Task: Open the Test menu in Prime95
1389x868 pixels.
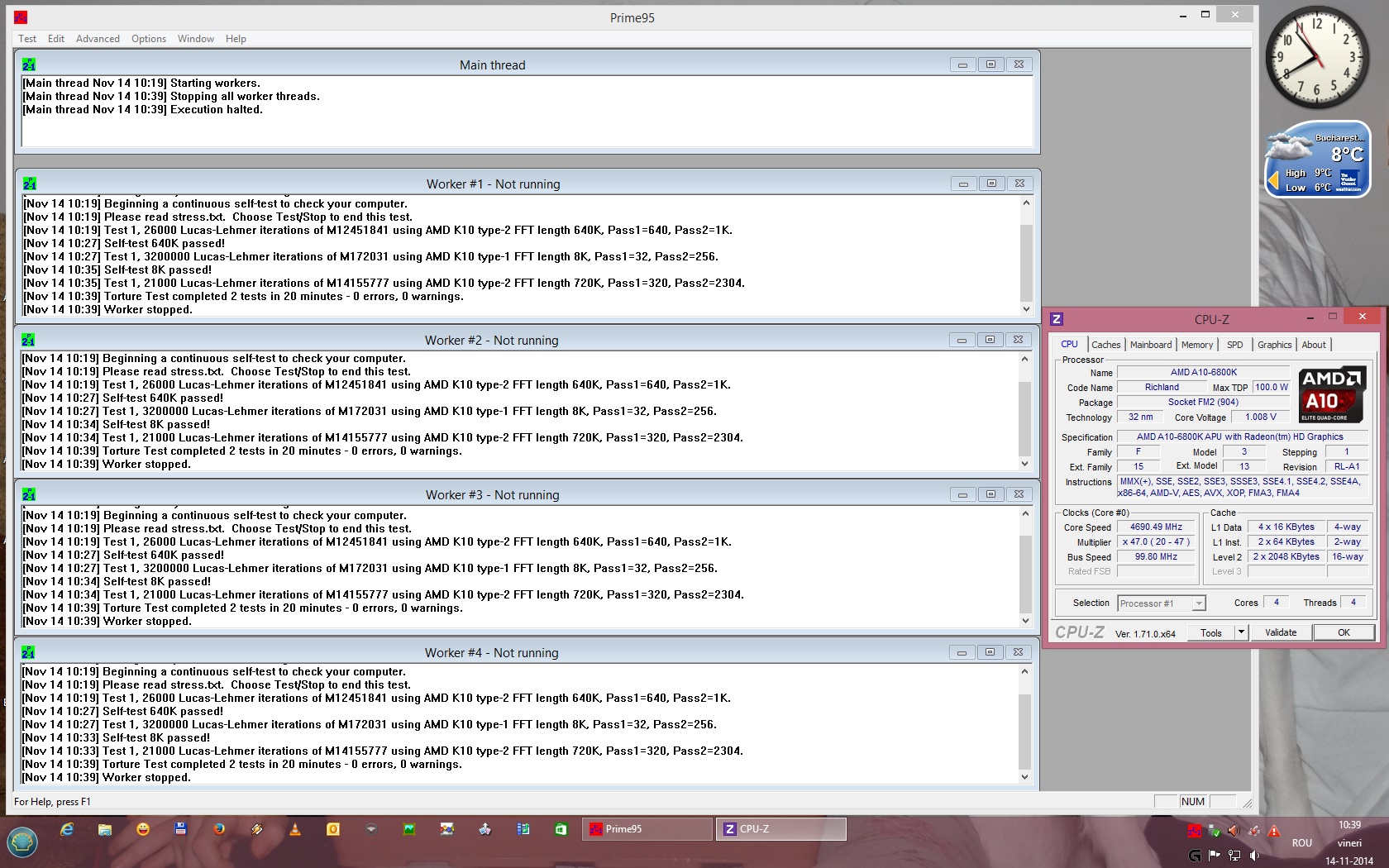Action: pos(27,39)
